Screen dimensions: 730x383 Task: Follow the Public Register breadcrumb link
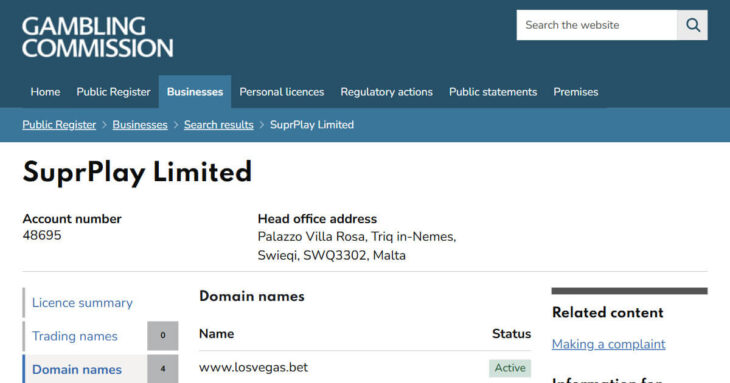click(59, 125)
